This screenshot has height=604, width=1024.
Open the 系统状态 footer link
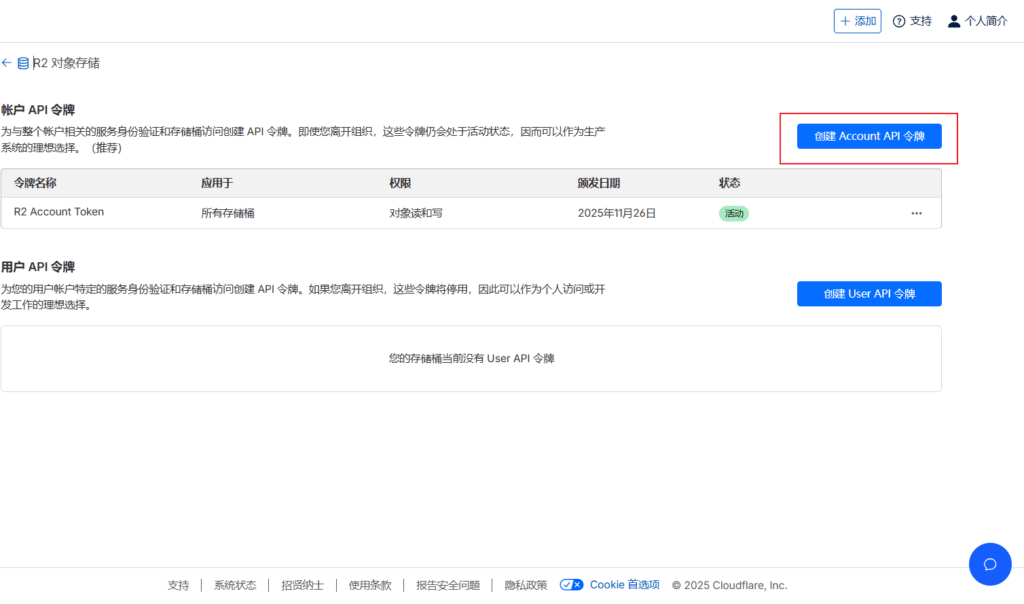tap(235, 585)
